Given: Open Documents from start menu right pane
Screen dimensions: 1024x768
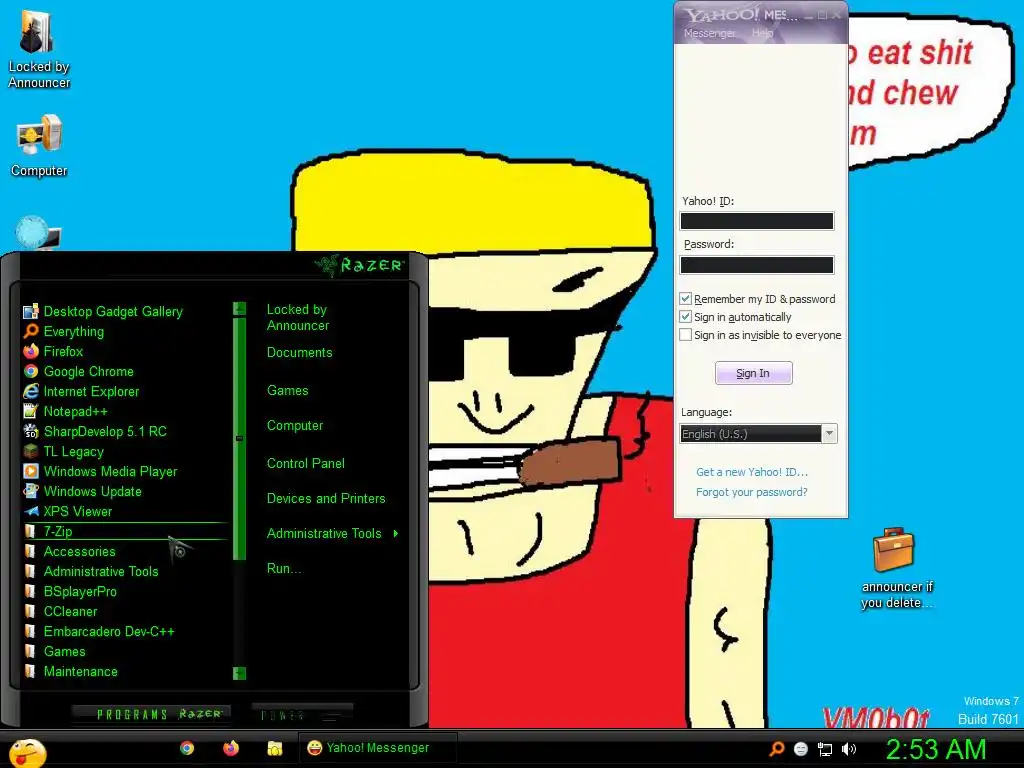Looking at the screenshot, I should tap(299, 353).
